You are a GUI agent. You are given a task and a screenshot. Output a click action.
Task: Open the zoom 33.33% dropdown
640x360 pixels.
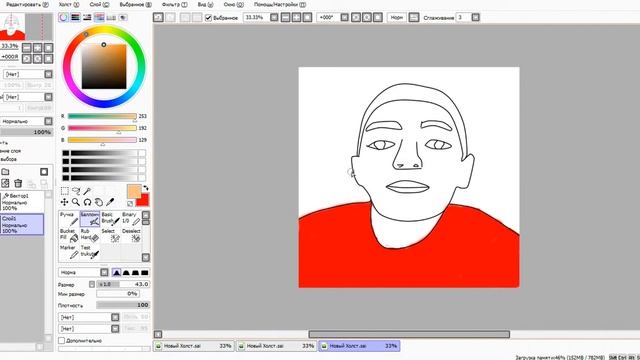(274, 17)
